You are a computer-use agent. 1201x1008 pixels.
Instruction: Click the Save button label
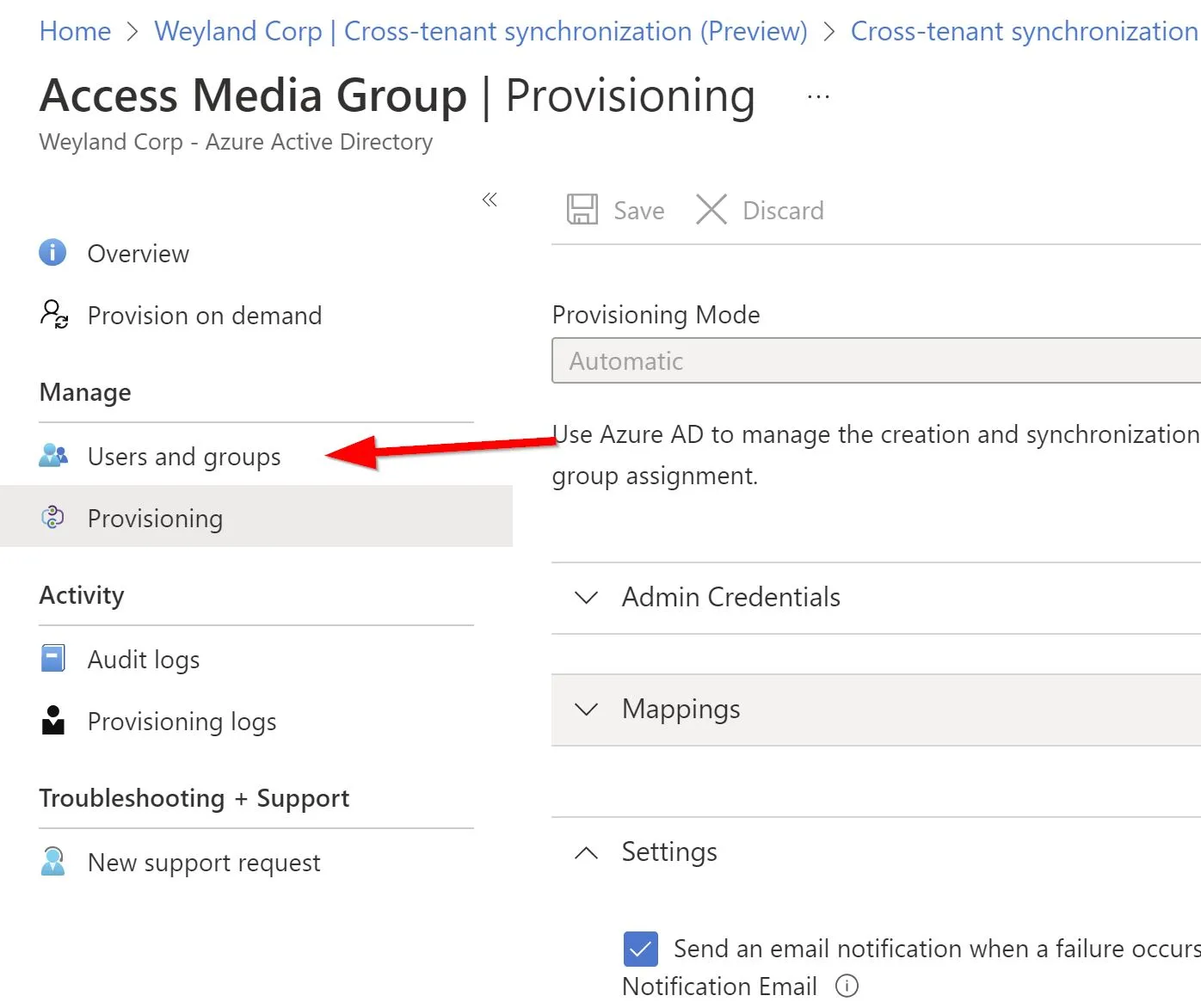coord(638,210)
